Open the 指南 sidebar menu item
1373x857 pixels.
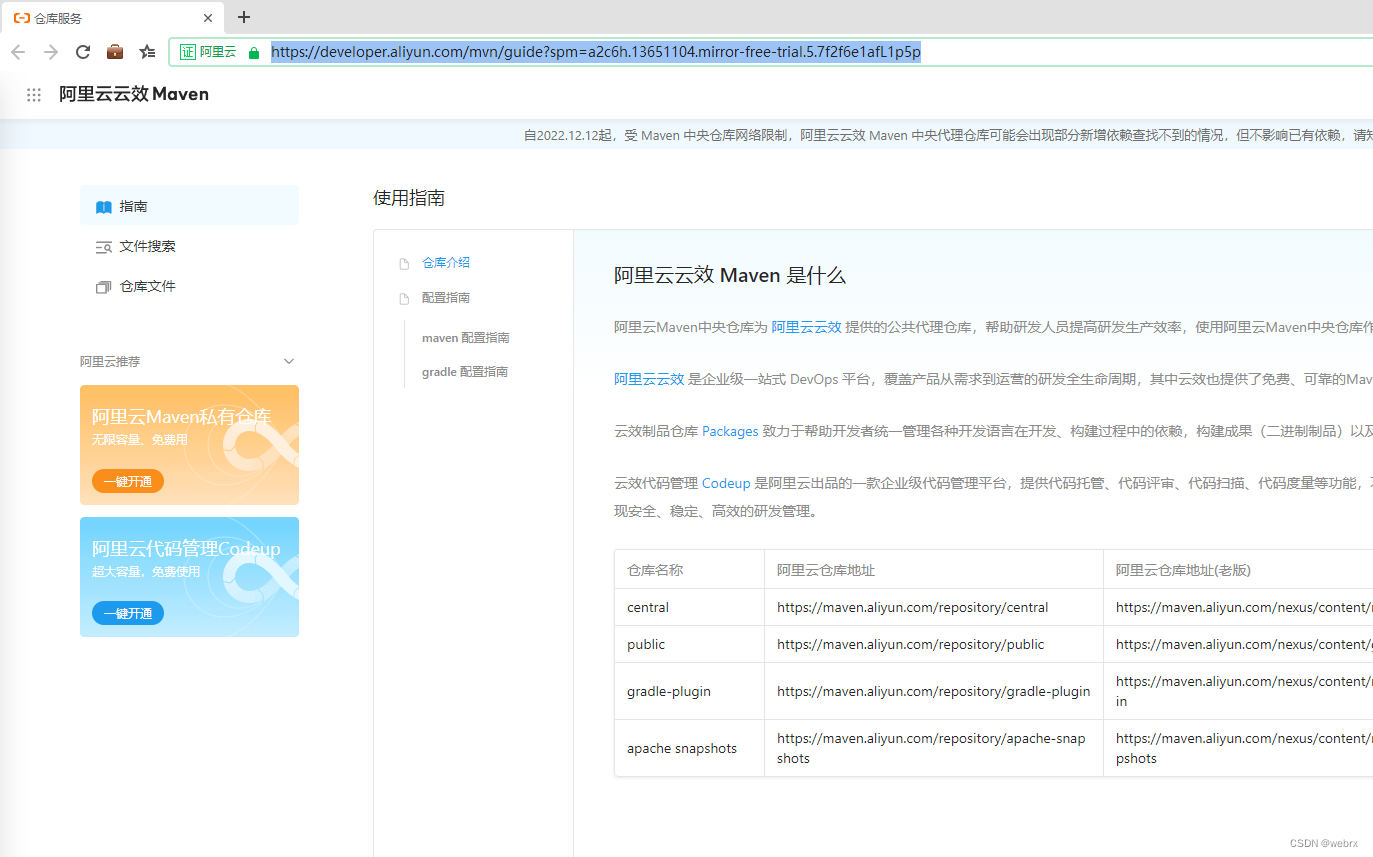tap(189, 206)
